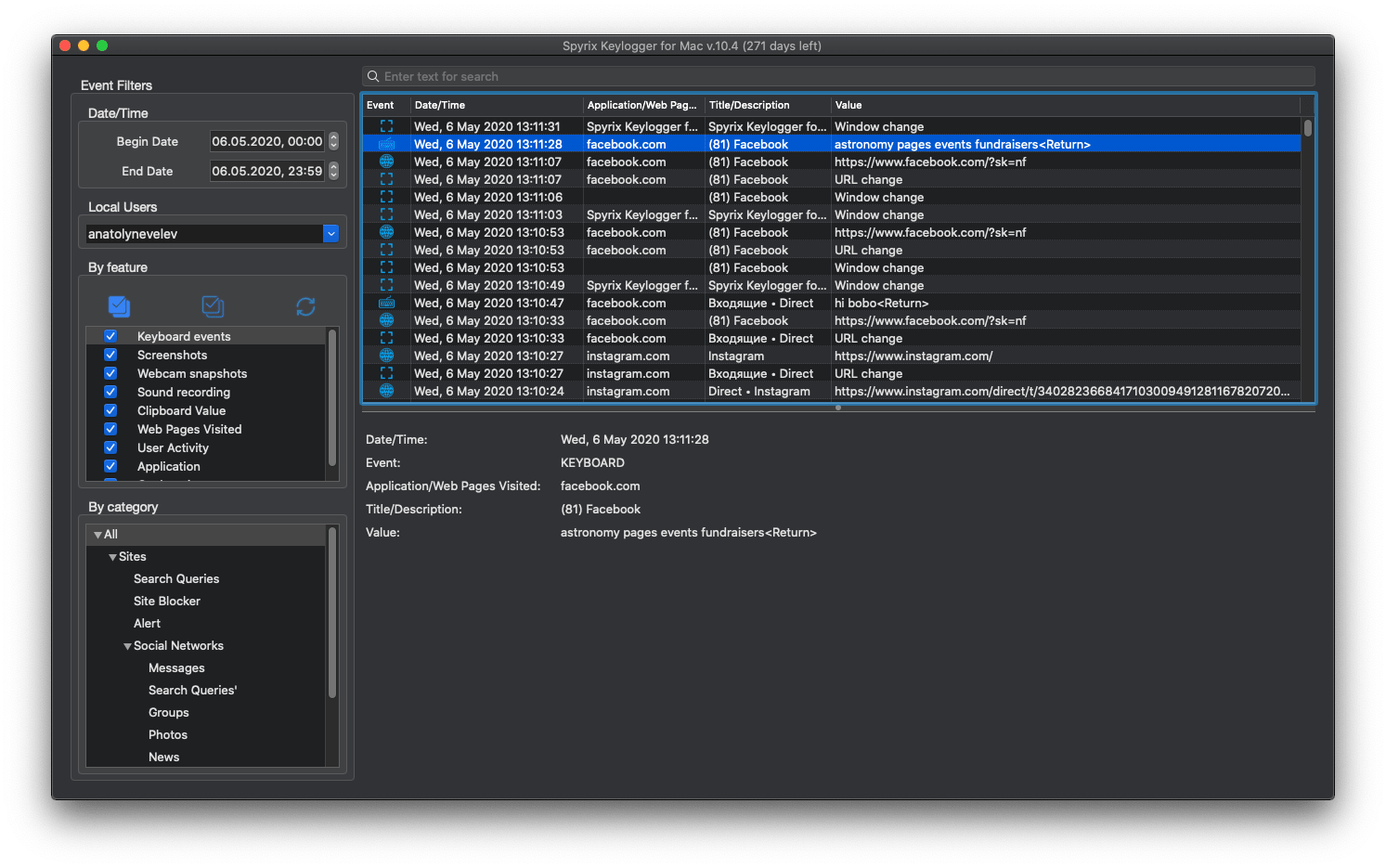Select Site Blocker category
Screen dimensions: 1386x868
(167, 601)
